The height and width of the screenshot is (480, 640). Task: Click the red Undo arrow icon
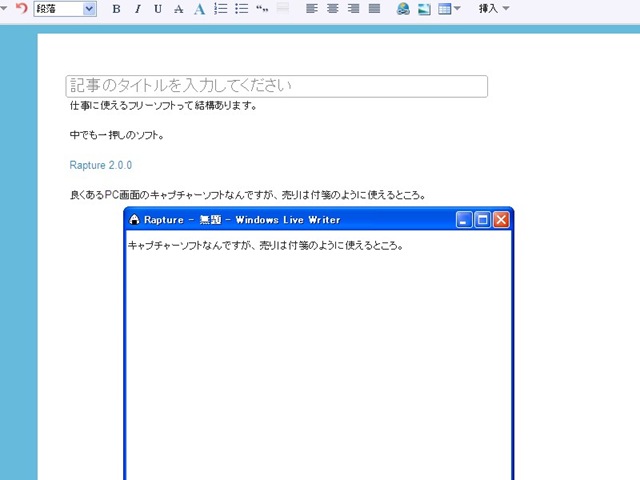tap(21, 8)
